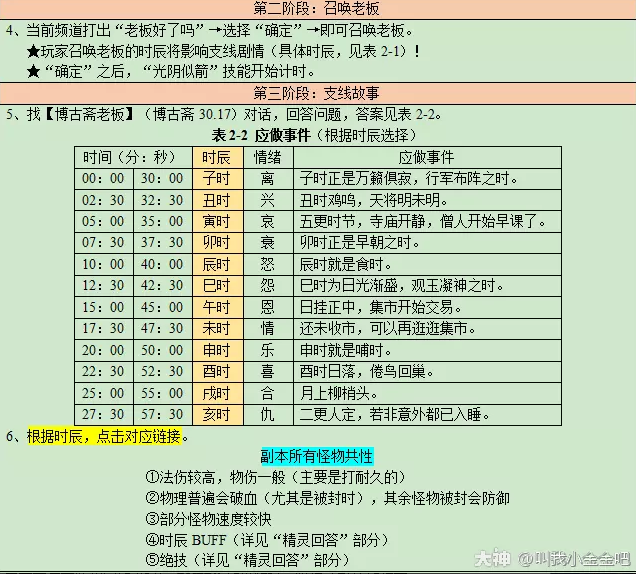Click the '丑时' cell
Image resolution: width=636 pixels, height=574 pixels.
pyautogui.click(x=218, y=200)
